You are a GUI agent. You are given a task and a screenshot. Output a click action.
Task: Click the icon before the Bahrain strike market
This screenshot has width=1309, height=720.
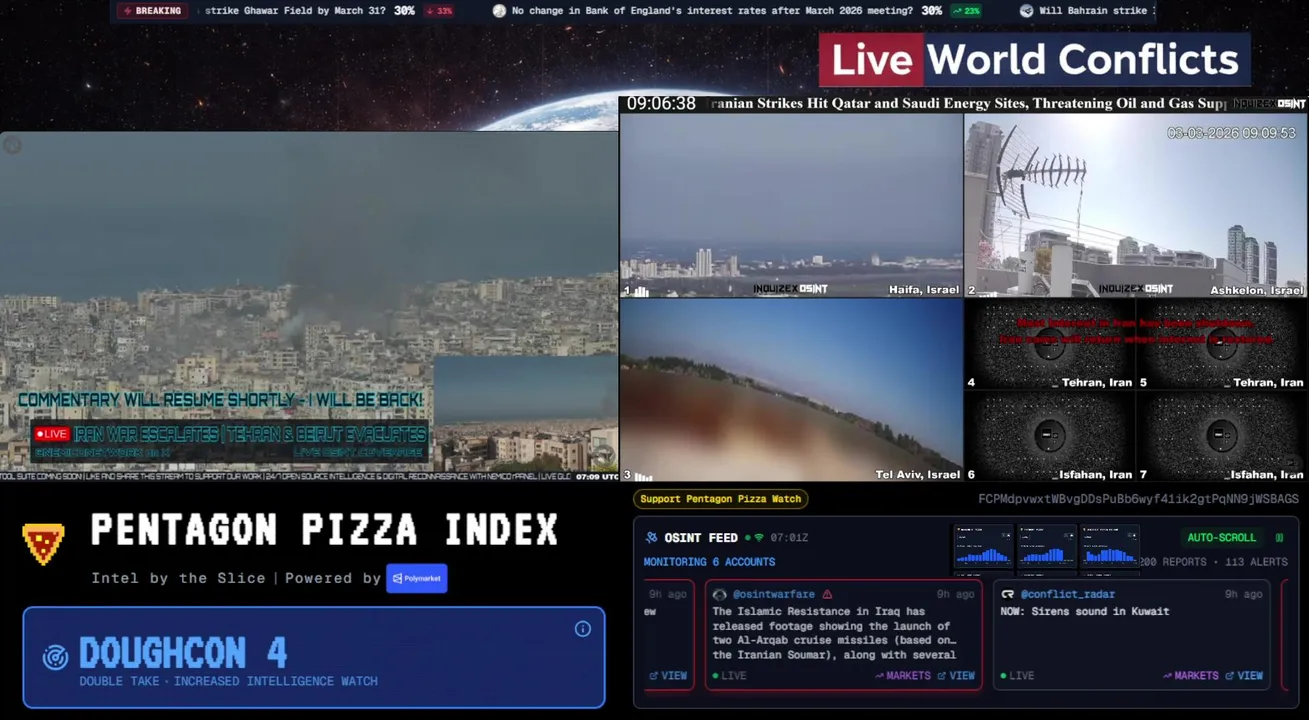click(1026, 11)
